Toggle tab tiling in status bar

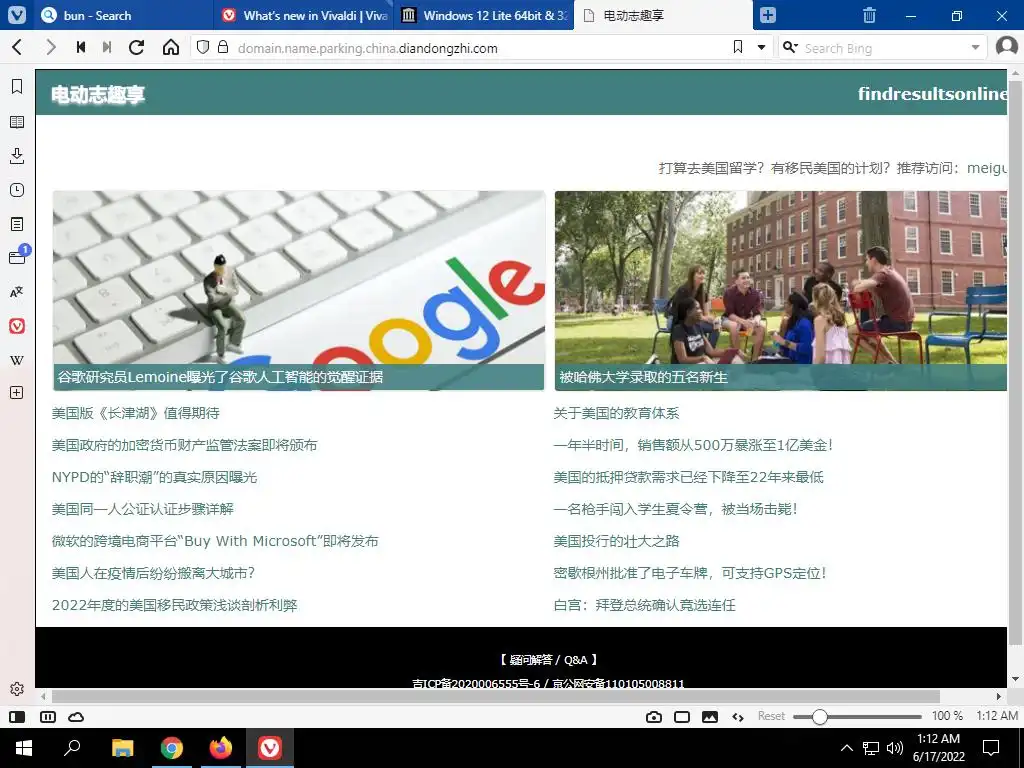click(48, 717)
